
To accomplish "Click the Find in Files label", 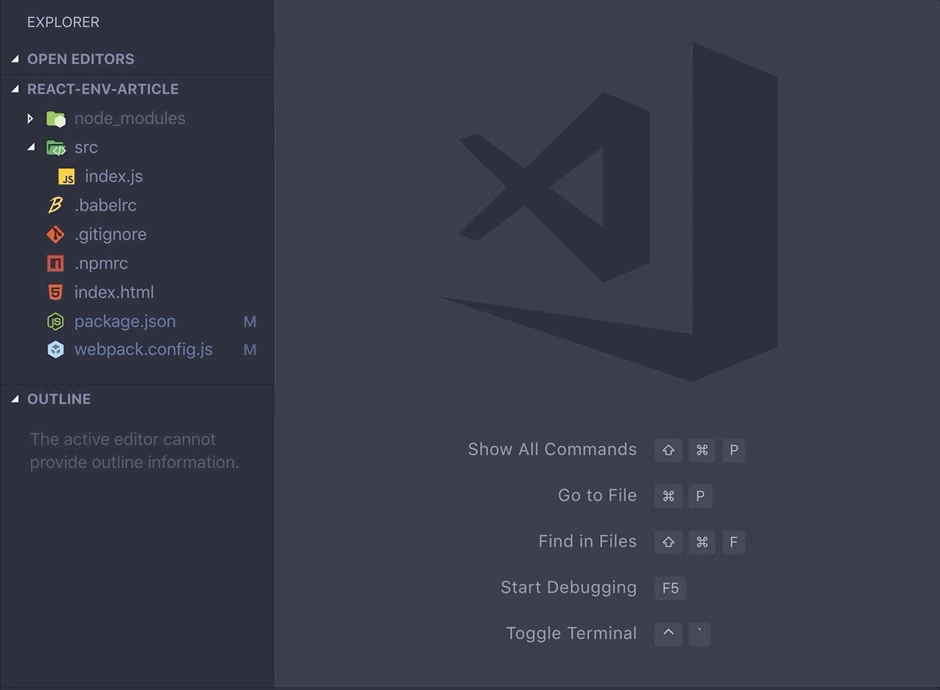I will (588, 541).
